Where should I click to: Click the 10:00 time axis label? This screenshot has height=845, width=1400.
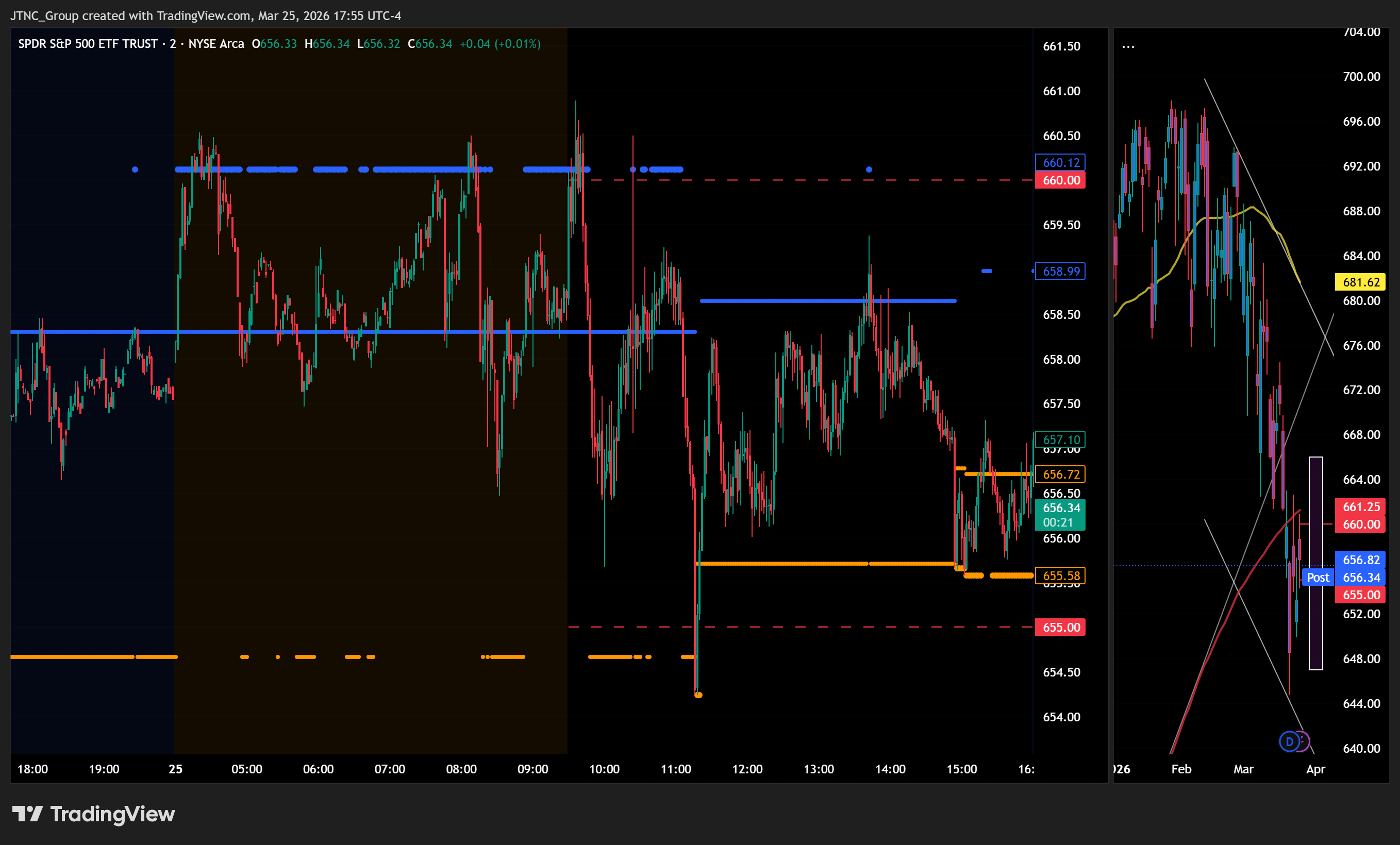click(604, 769)
